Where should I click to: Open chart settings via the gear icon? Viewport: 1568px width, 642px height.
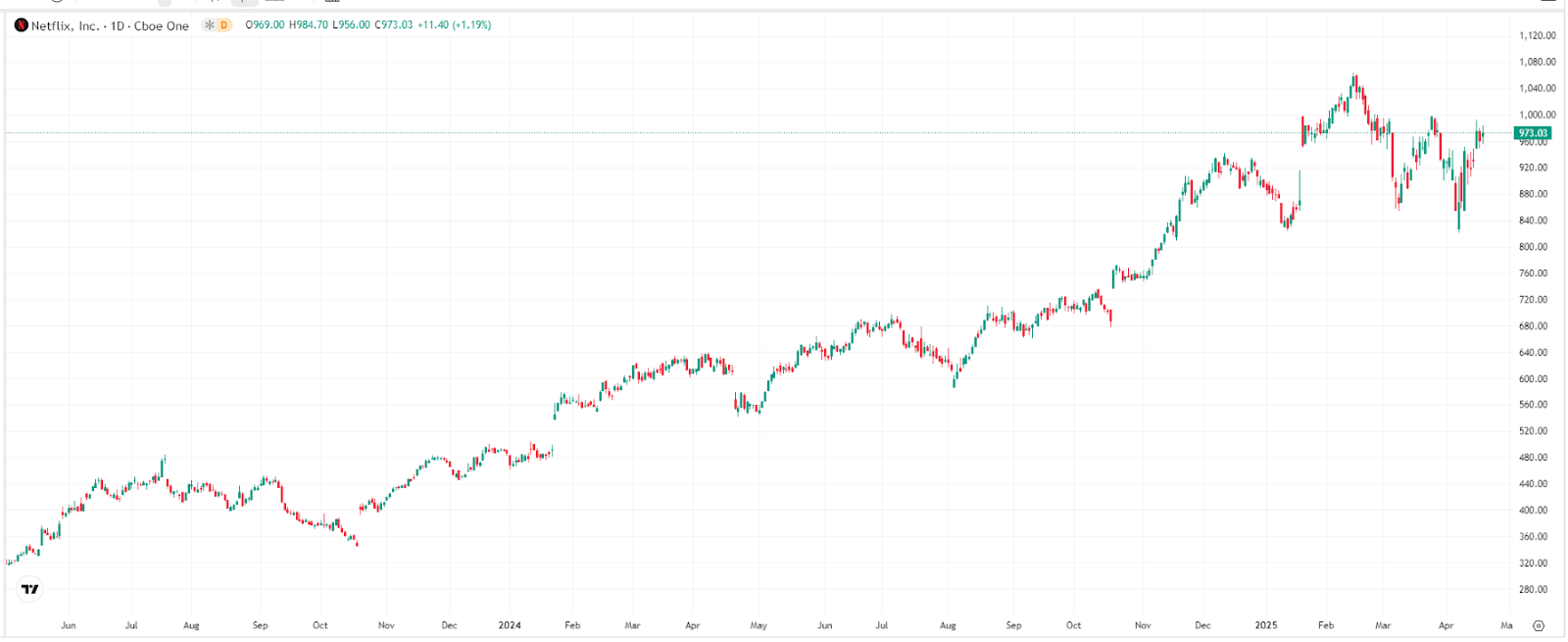[x=1539, y=625]
